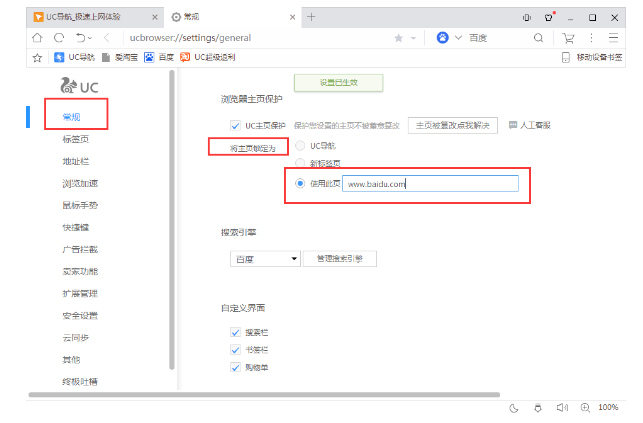Open the UC超级返利 bookmark
Screen dimensions: 643x423
(208, 57)
